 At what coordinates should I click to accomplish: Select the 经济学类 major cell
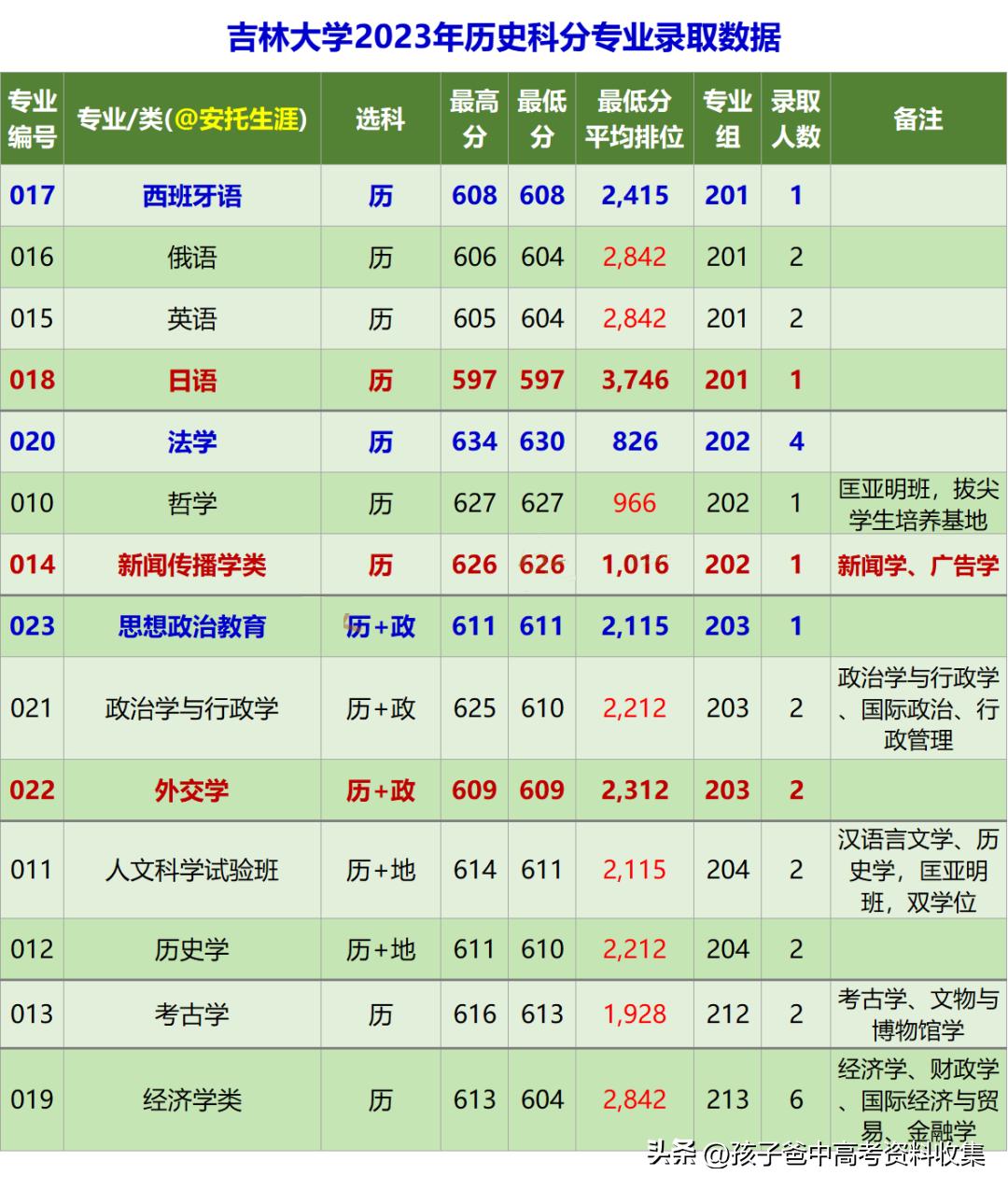click(192, 1100)
